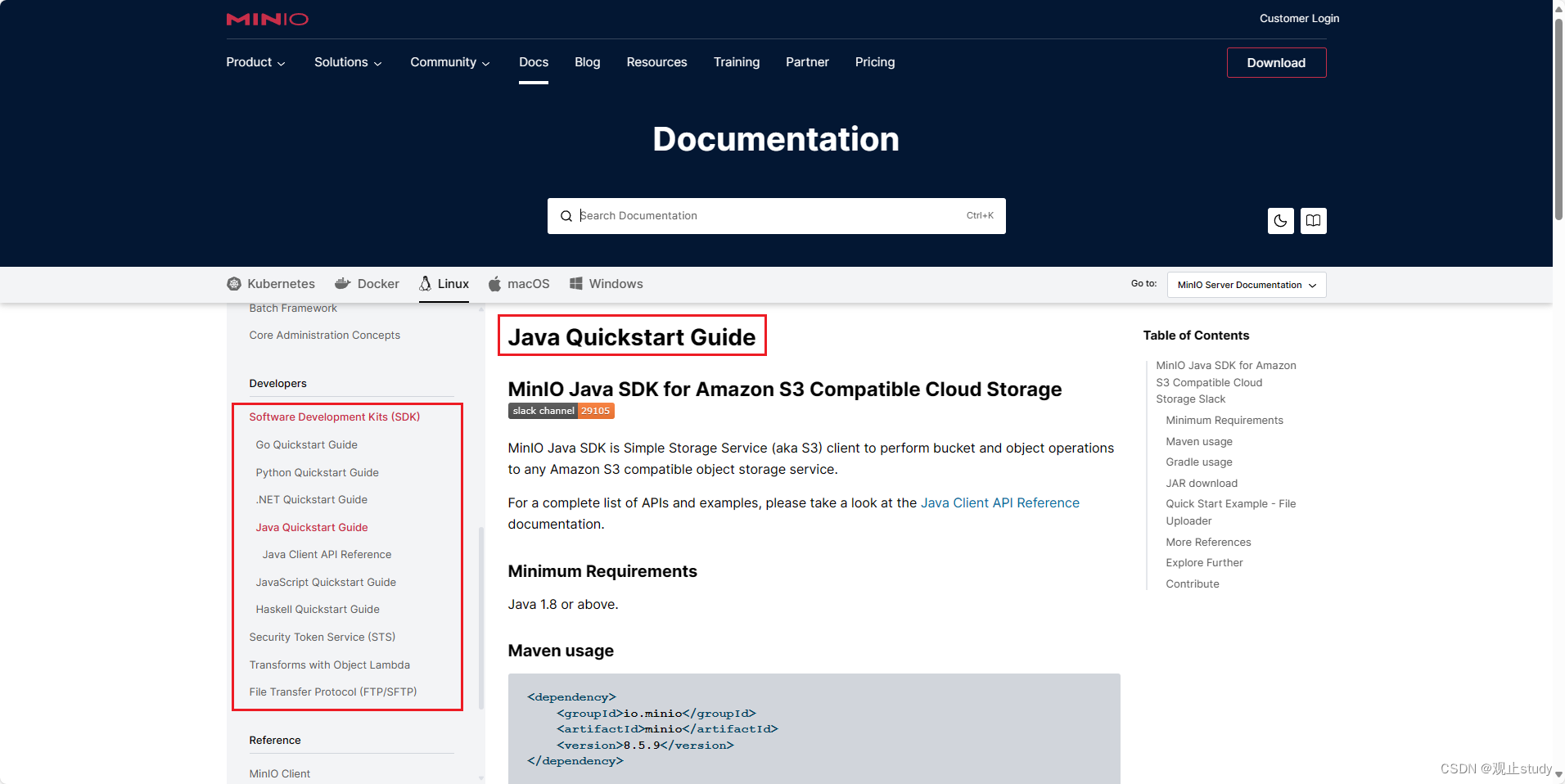Click Customer Login
This screenshot has height=784, width=1565.
tap(1299, 18)
